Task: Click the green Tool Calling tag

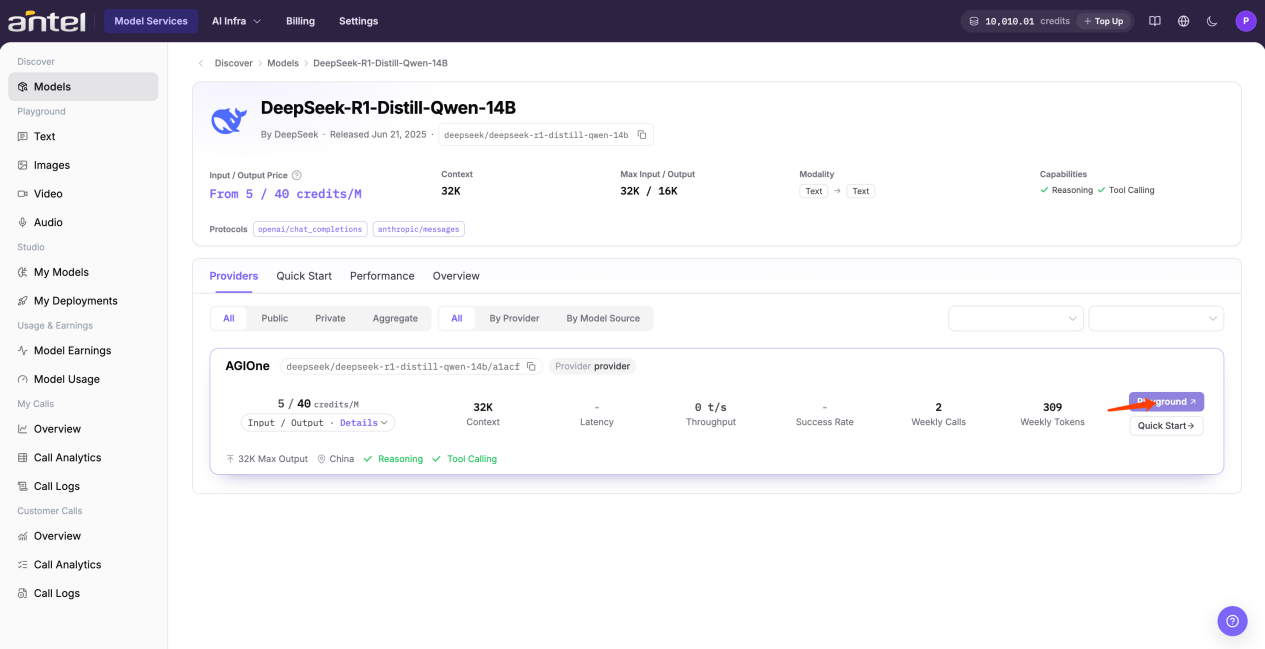Action: pyautogui.click(x=464, y=459)
